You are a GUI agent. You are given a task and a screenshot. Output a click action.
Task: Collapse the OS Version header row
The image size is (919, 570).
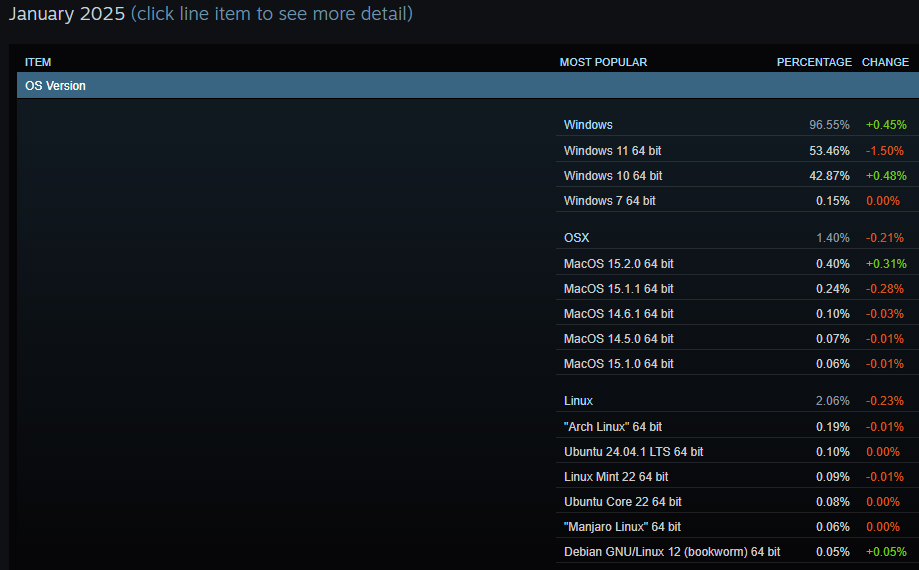(x=468, y=86)
